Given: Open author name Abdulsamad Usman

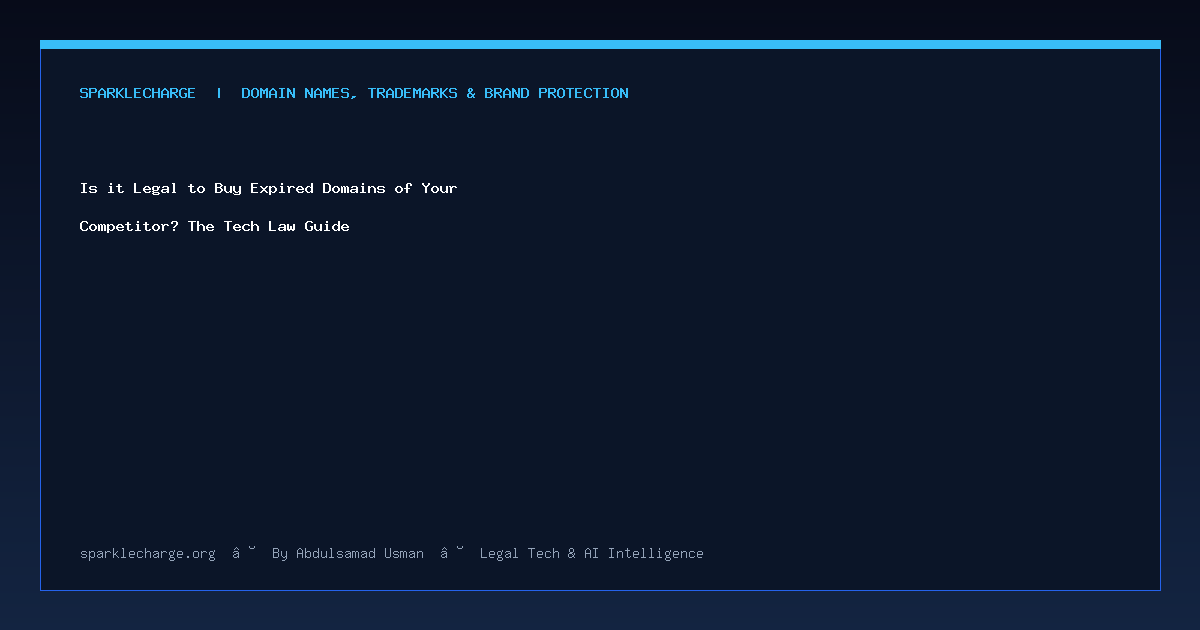Looking at the screenshot, I should point(360,553).
